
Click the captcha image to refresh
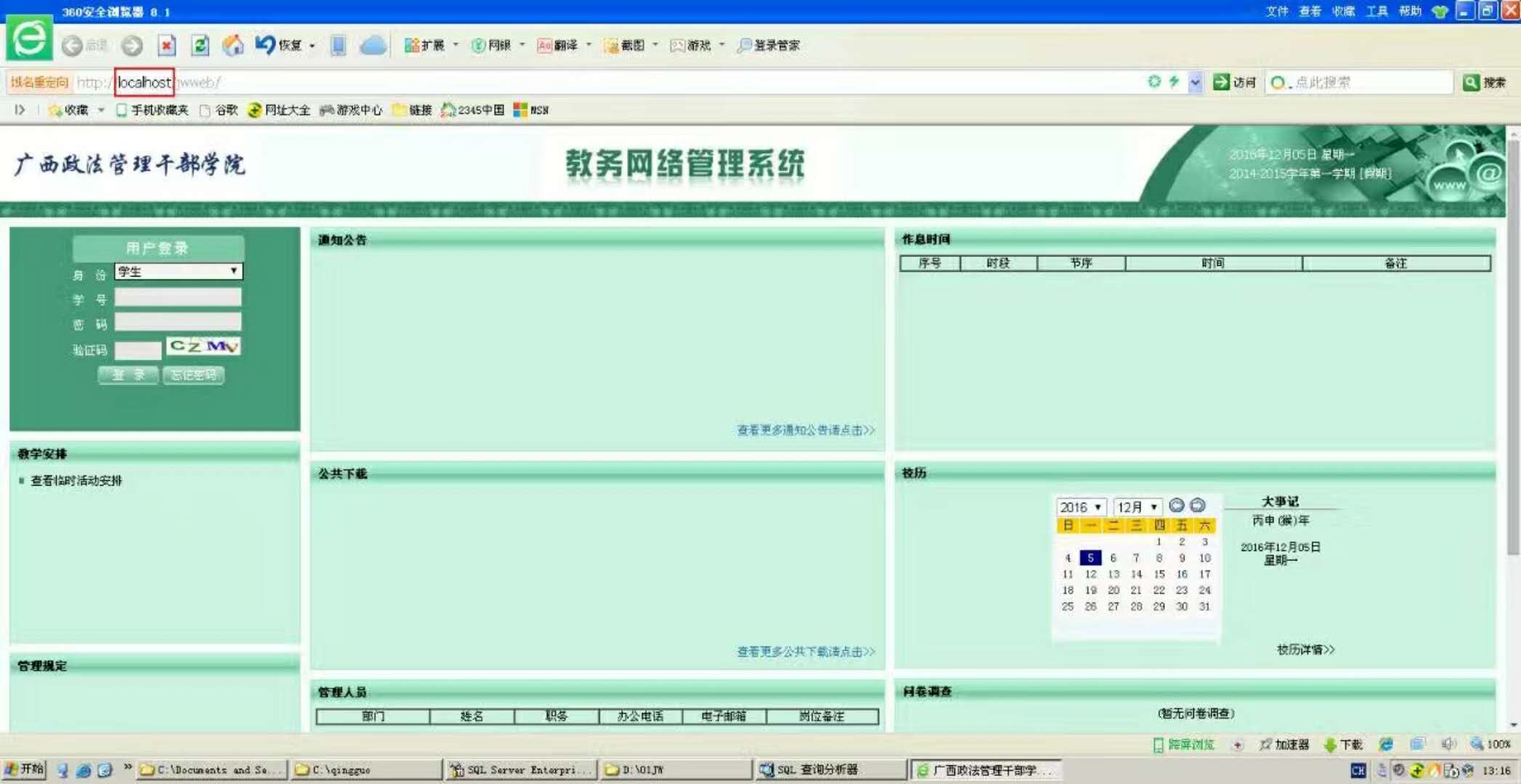[203, 347]
